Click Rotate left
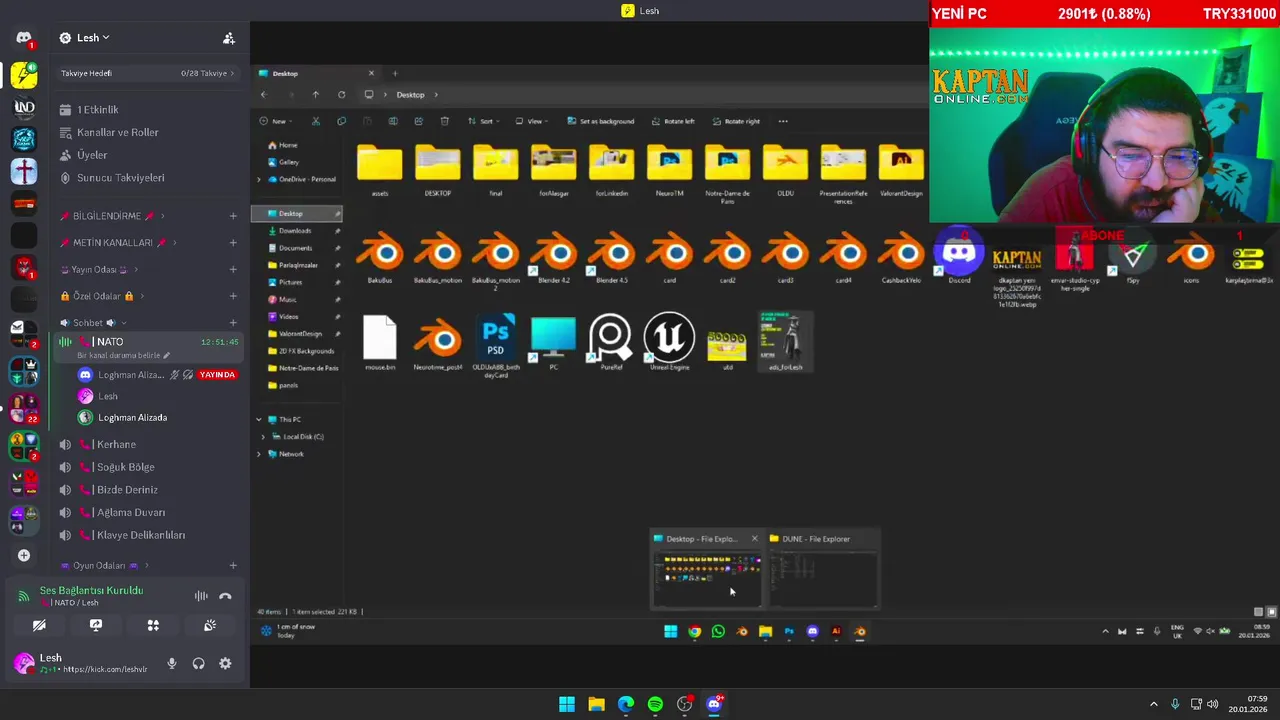 click(673, 121)
